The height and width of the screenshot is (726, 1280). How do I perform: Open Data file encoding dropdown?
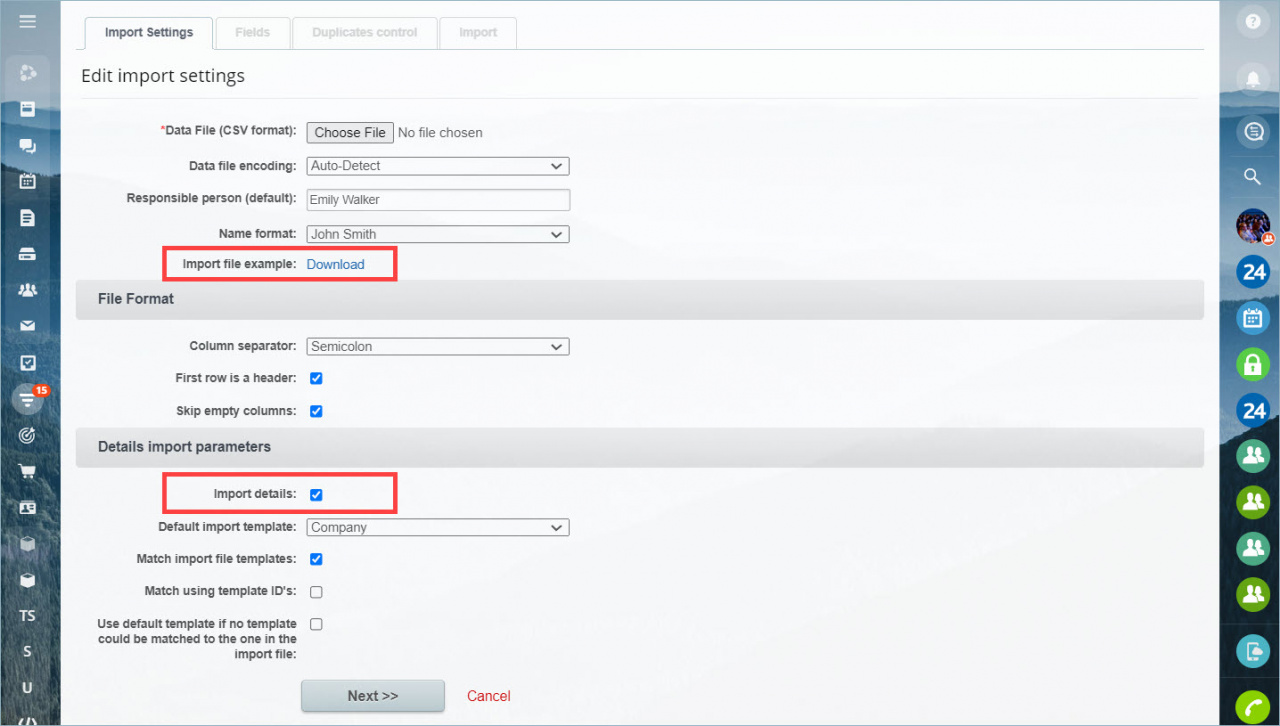(x=438, y=166)
